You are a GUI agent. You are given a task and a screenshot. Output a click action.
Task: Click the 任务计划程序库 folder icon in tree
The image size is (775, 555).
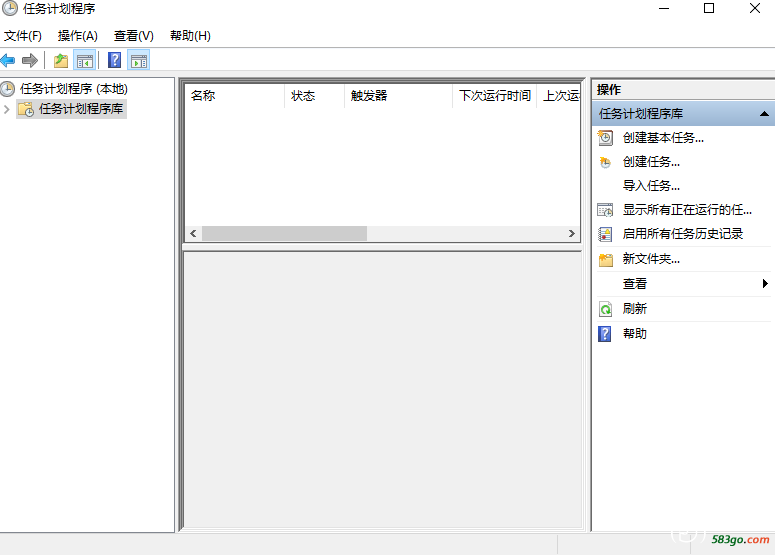(26, 109)
